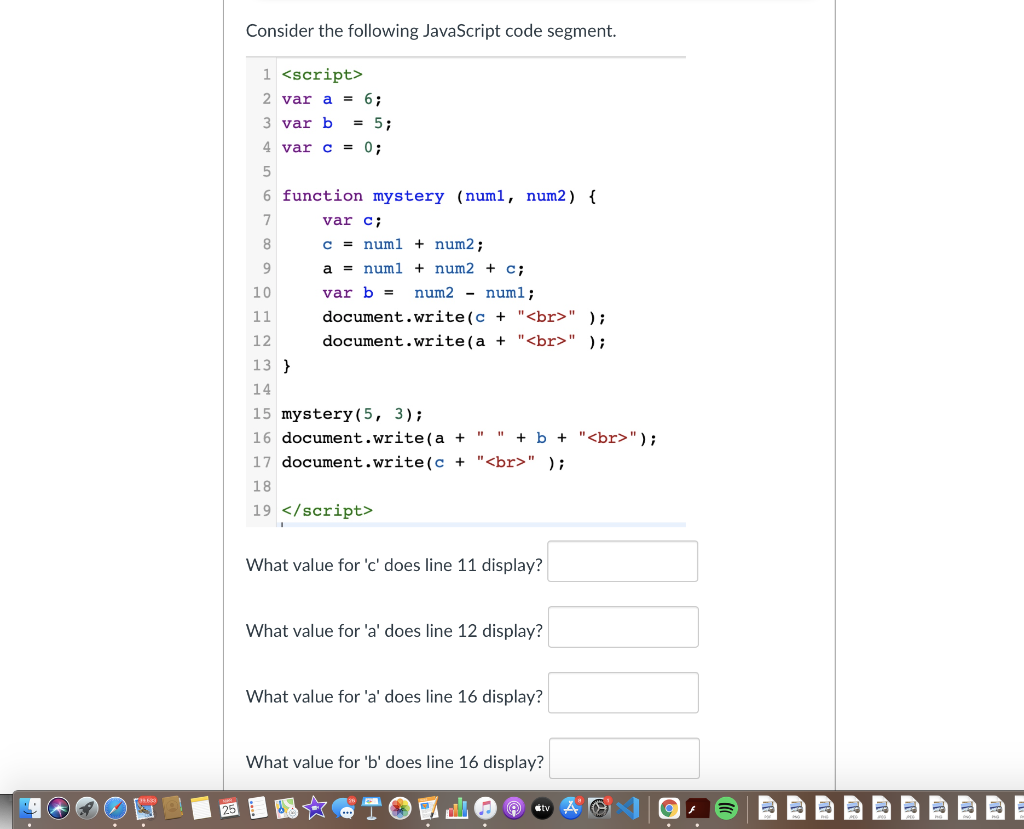
Task: Click the answer box for 'a' line 12
Action: pos(623,627)
